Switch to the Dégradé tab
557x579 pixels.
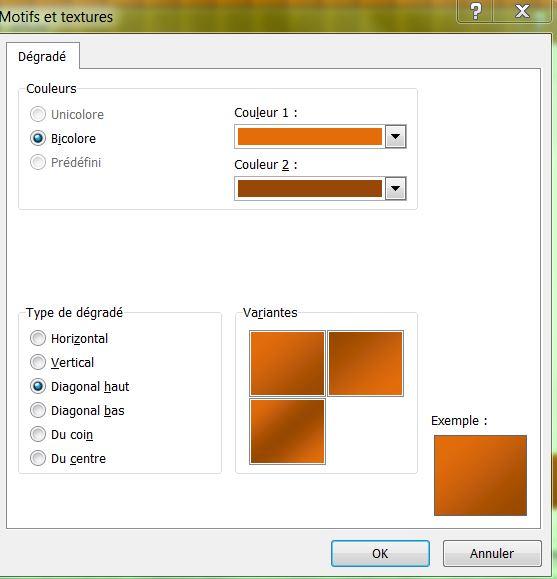(x=42, y=56)
